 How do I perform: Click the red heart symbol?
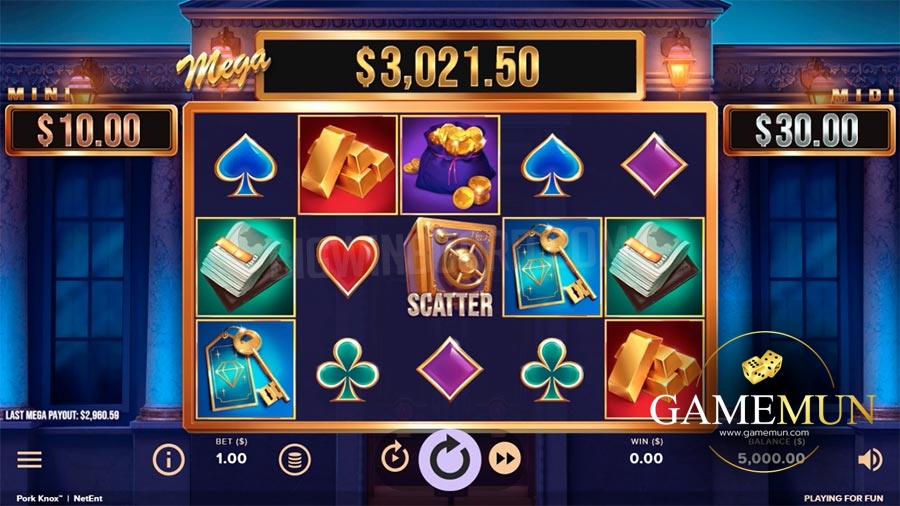click(348, 265)
